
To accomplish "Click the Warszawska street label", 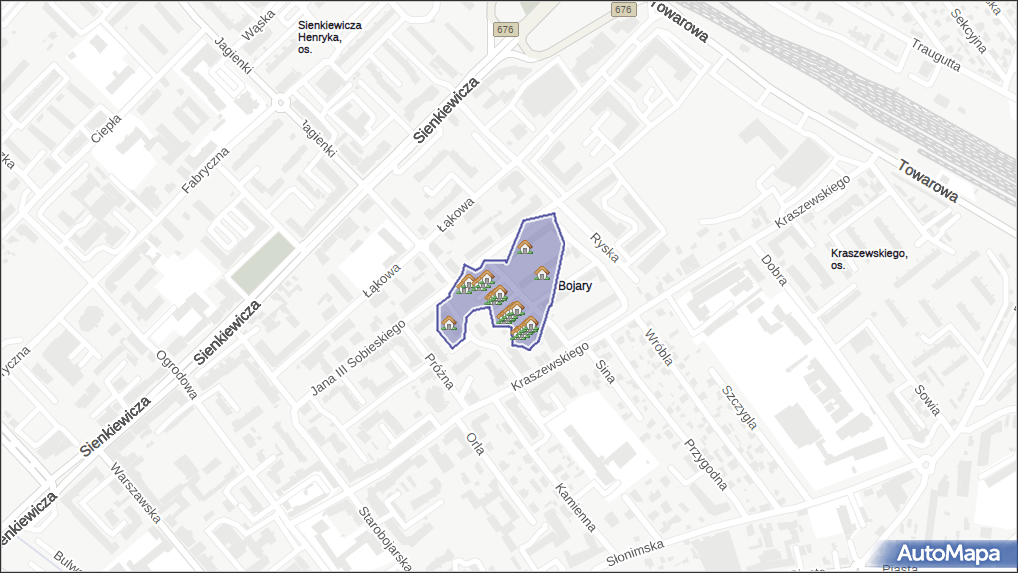I will click(135, 493).
